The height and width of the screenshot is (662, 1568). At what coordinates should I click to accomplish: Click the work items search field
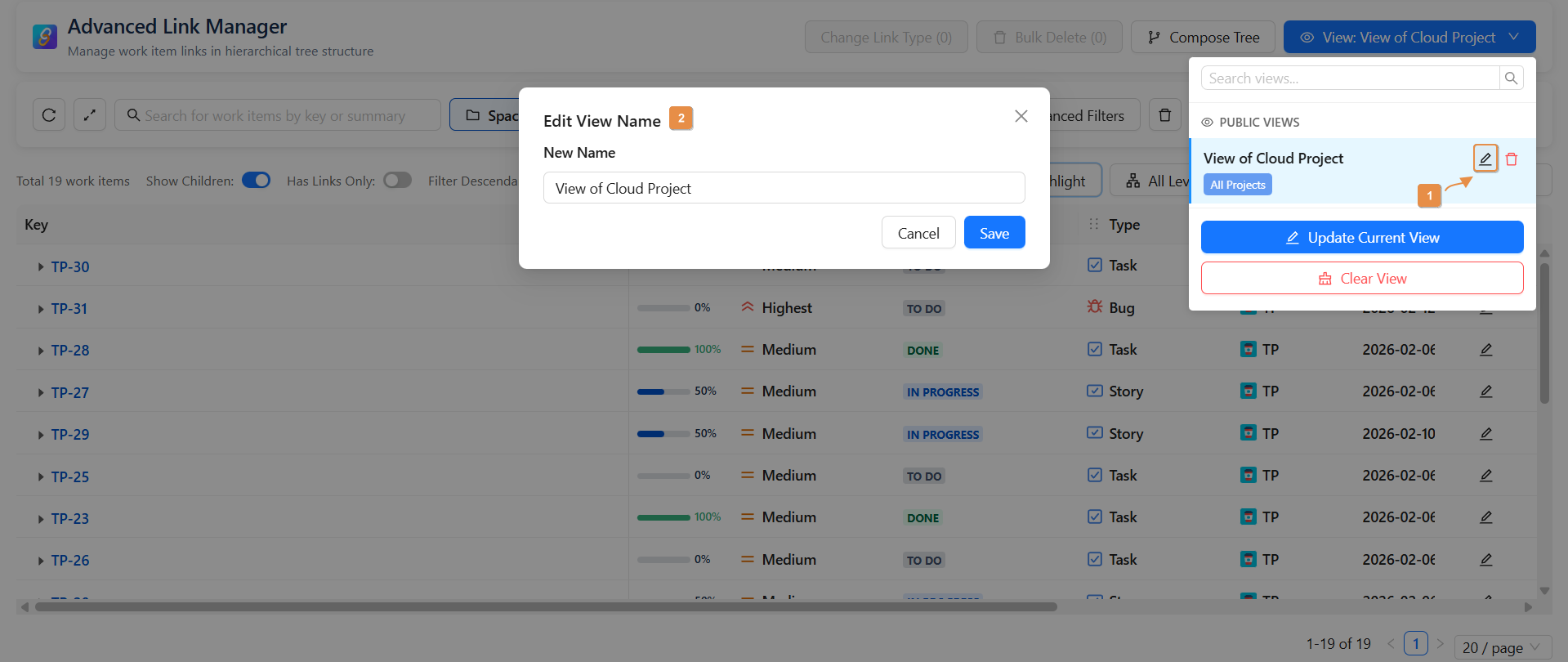click(278, 115)
